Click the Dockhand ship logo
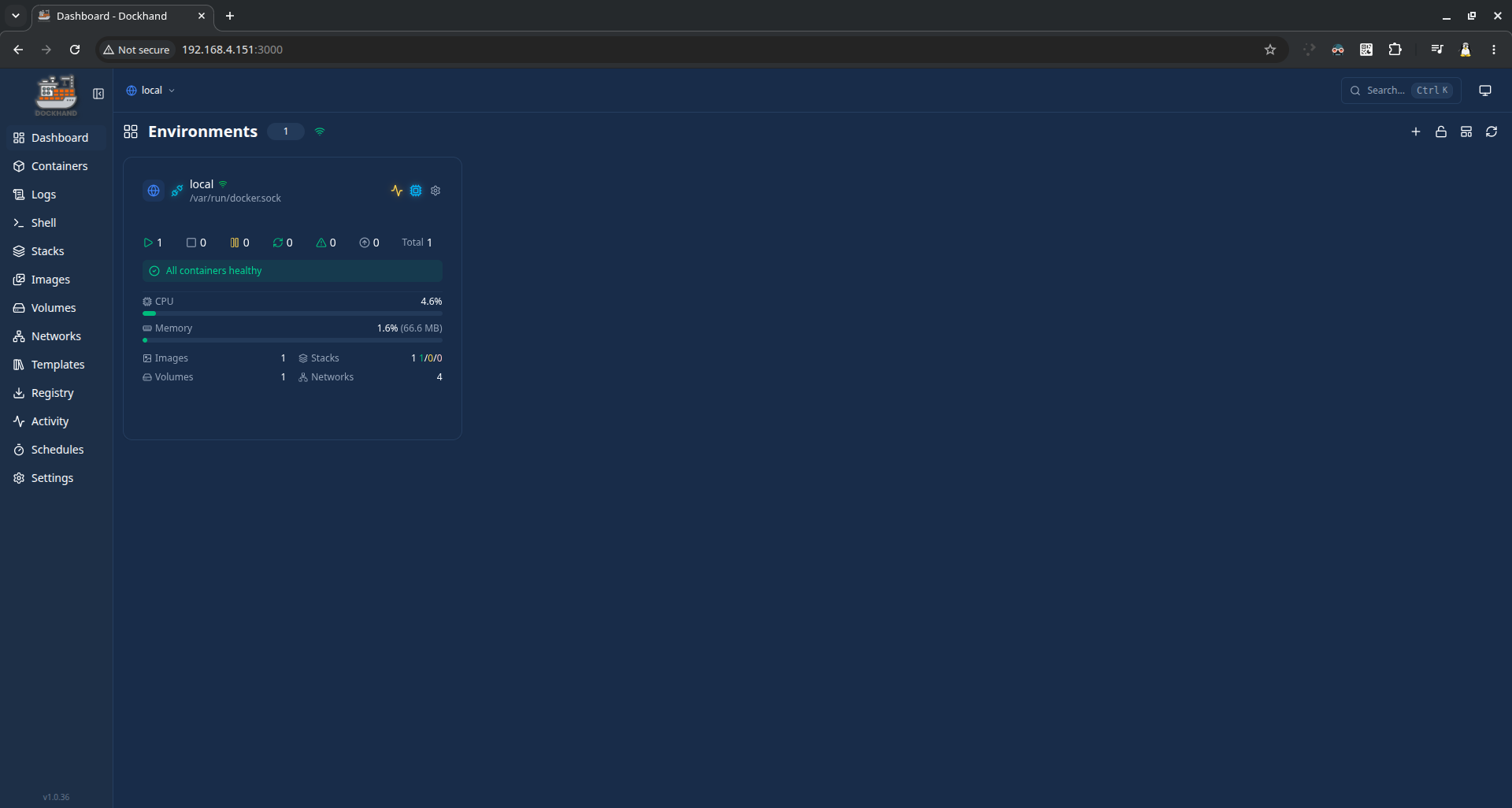Image resolution: width=1512 pixels, height=808 pixels. coord(56,95)
